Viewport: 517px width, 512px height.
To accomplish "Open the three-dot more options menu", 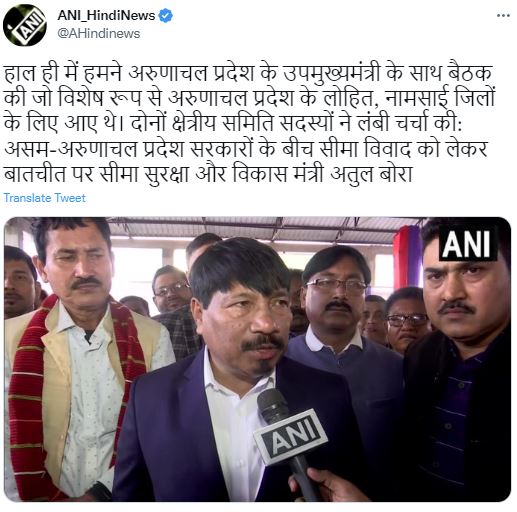I will pos(503,16).
